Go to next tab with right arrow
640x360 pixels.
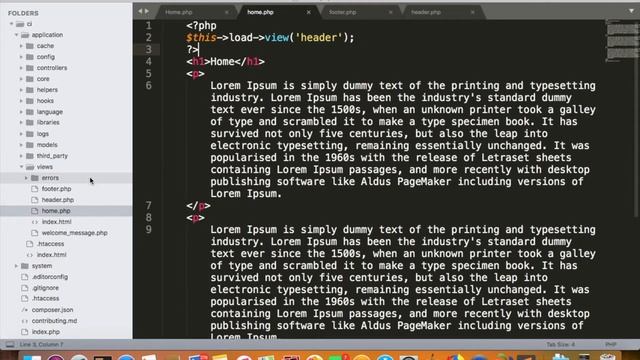pyautogui.click(x=147, y=11)
